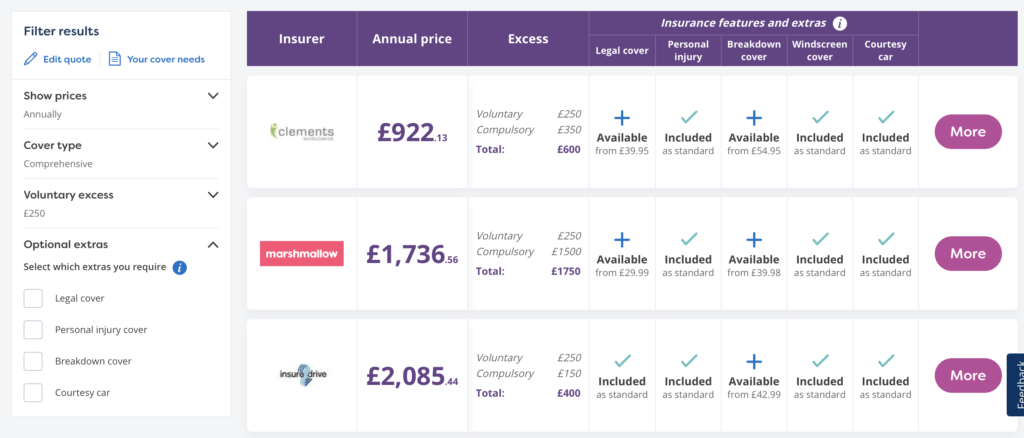Collapse the Optional extras section

coord(213,245)
